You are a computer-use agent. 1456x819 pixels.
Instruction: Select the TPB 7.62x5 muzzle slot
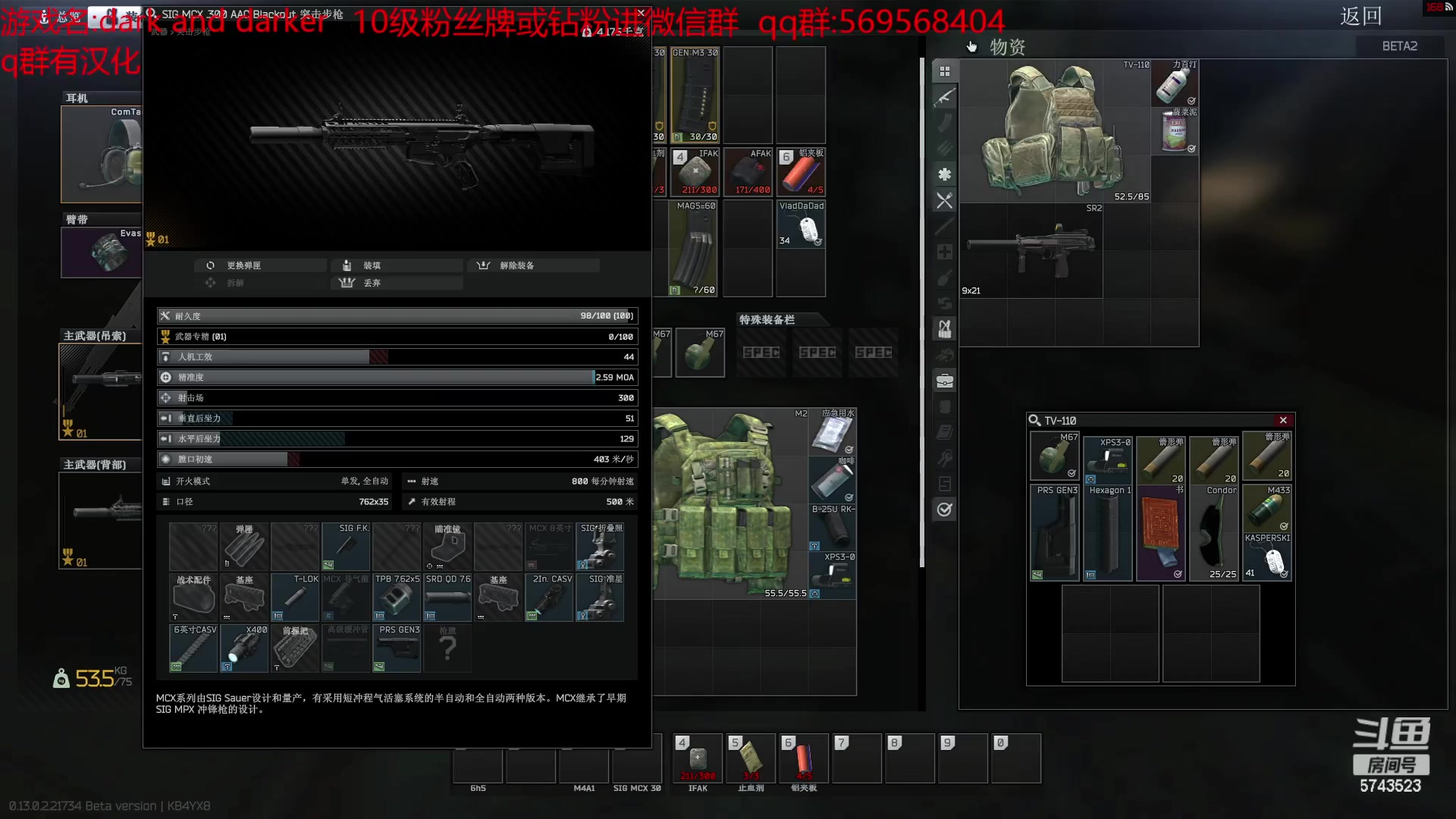397,598
